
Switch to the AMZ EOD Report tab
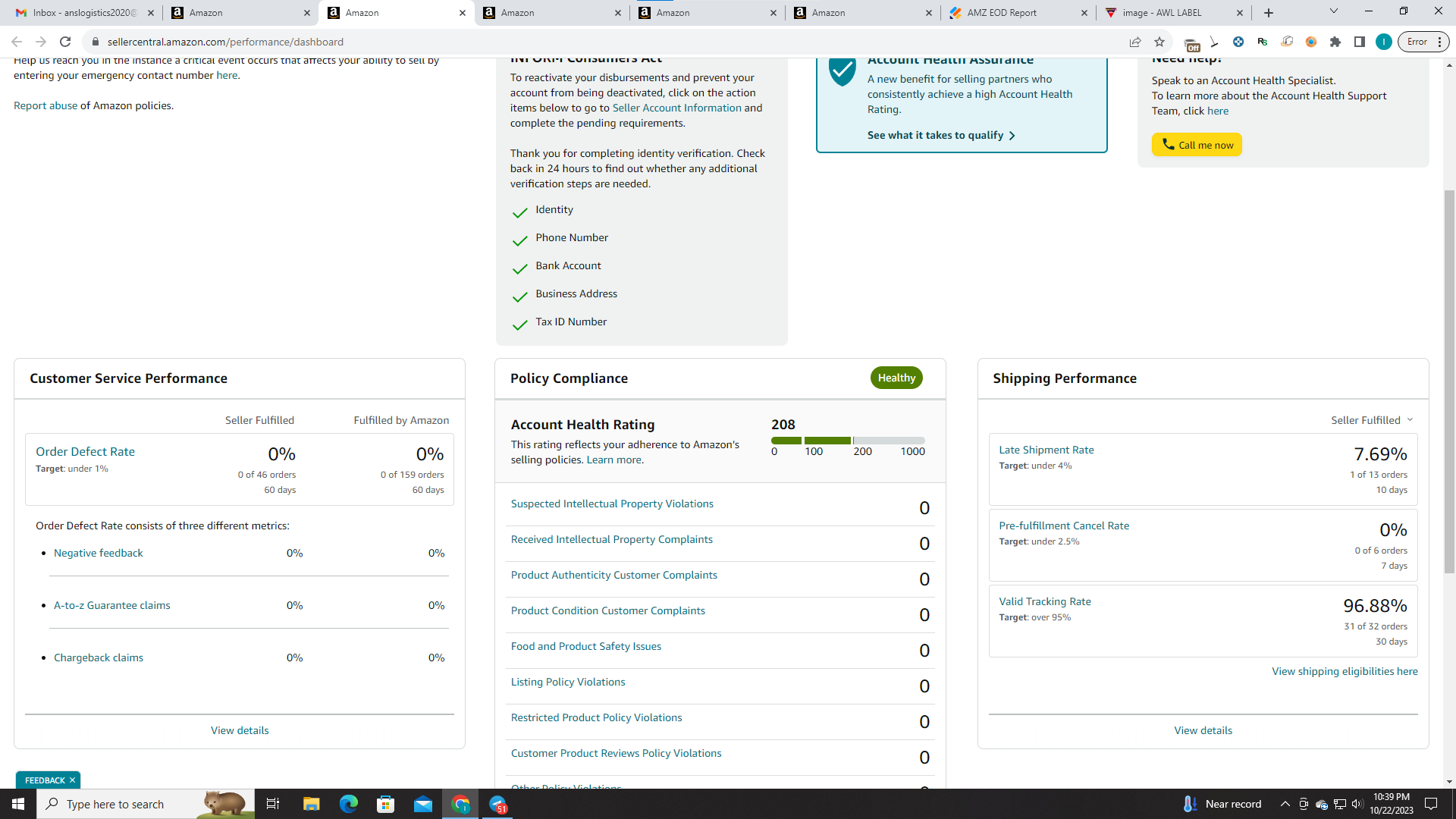(x=1018, y=13)
